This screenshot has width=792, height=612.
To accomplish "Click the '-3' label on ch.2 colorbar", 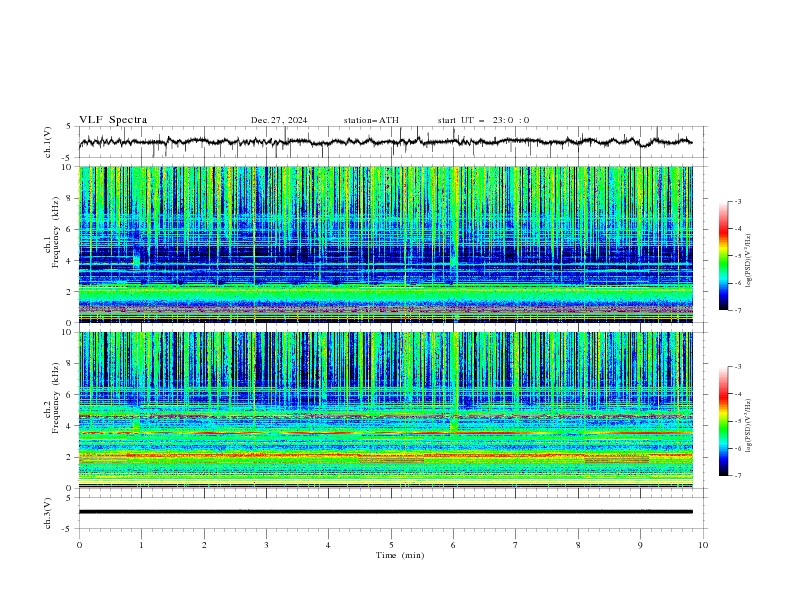I will pyautogui.click(x=737, y=367).
